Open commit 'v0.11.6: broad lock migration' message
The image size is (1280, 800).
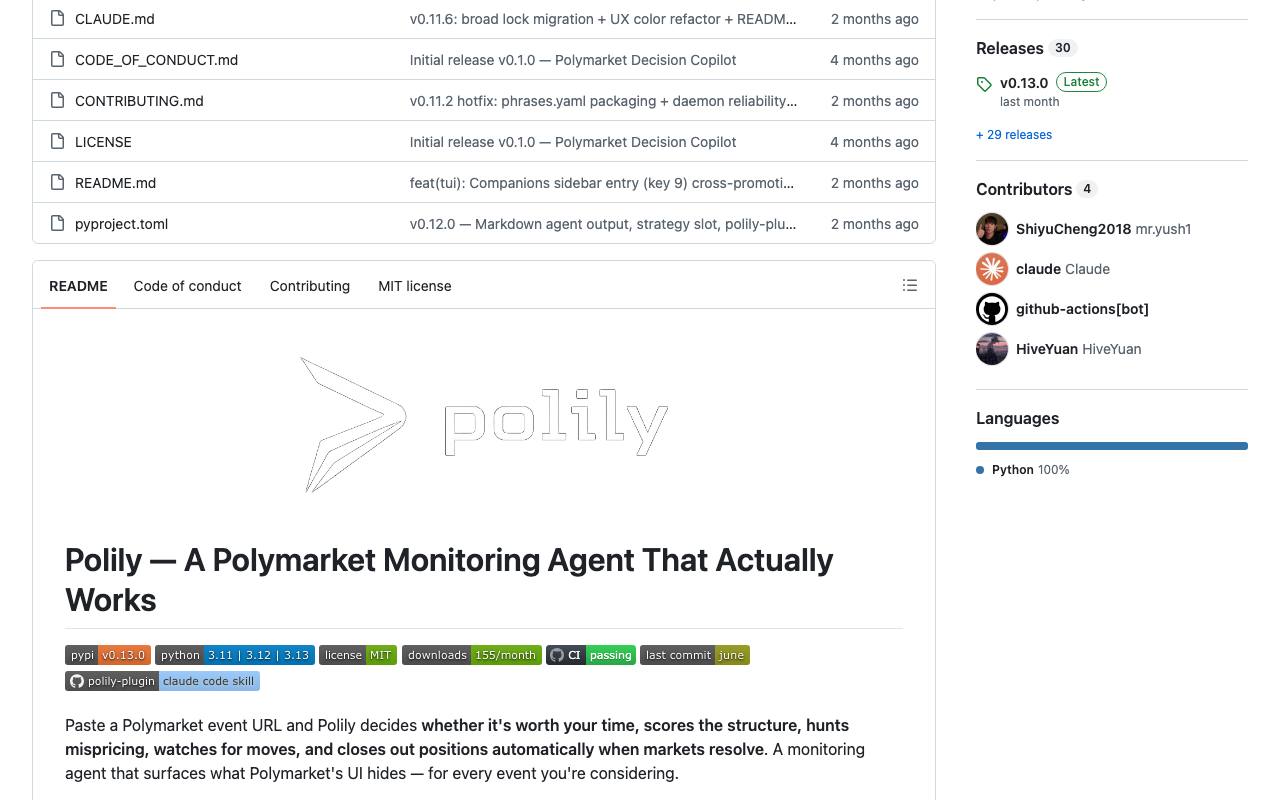click(604, 19)
